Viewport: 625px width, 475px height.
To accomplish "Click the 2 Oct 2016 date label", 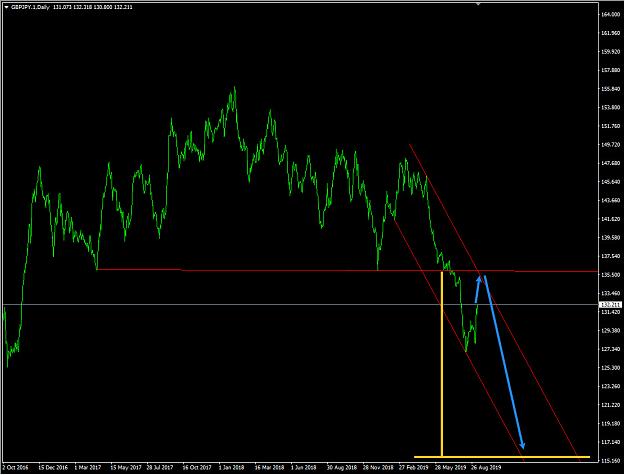I will pos(16,467).
